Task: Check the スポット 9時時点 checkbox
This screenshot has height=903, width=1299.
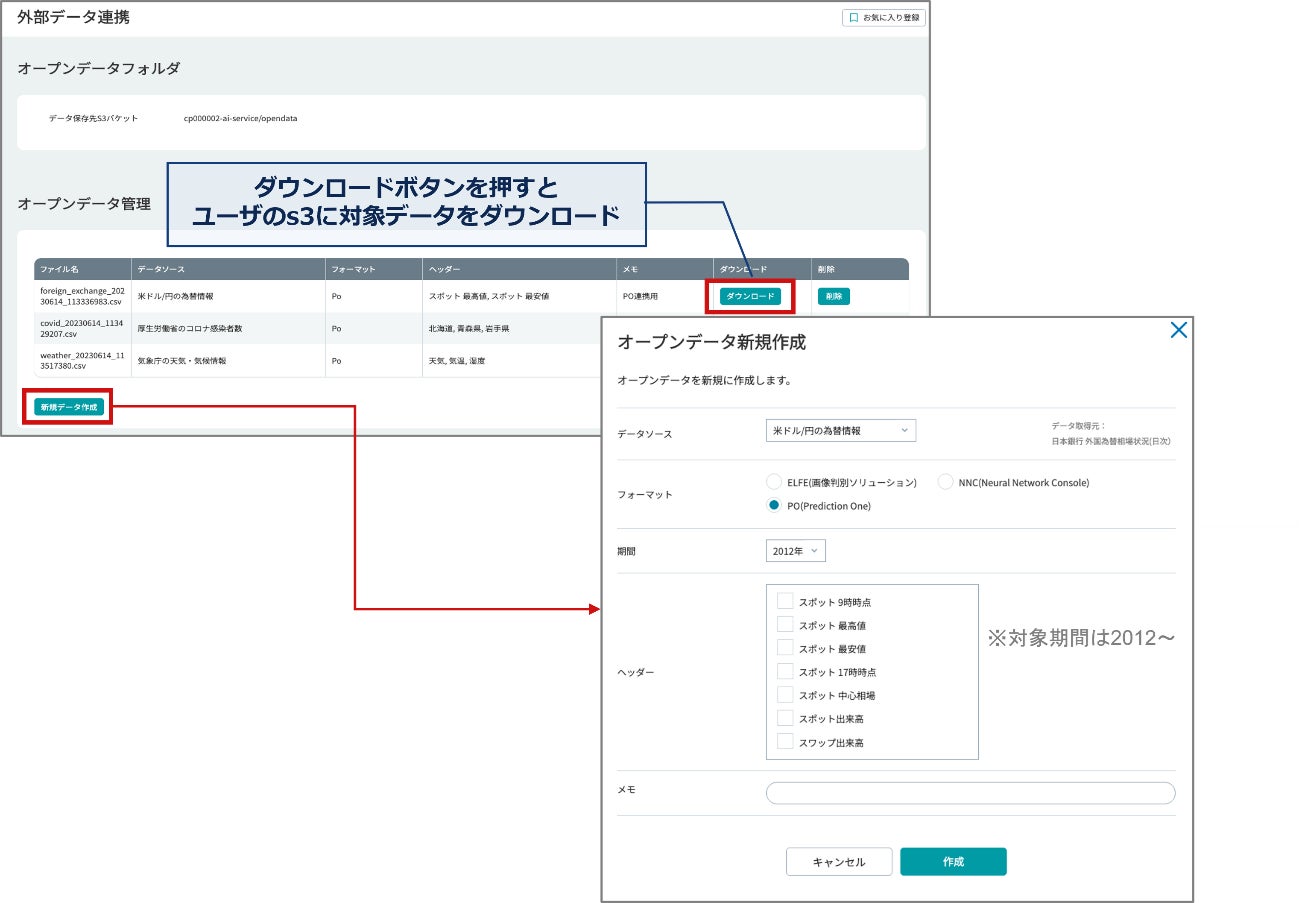Action: [785, 601]
